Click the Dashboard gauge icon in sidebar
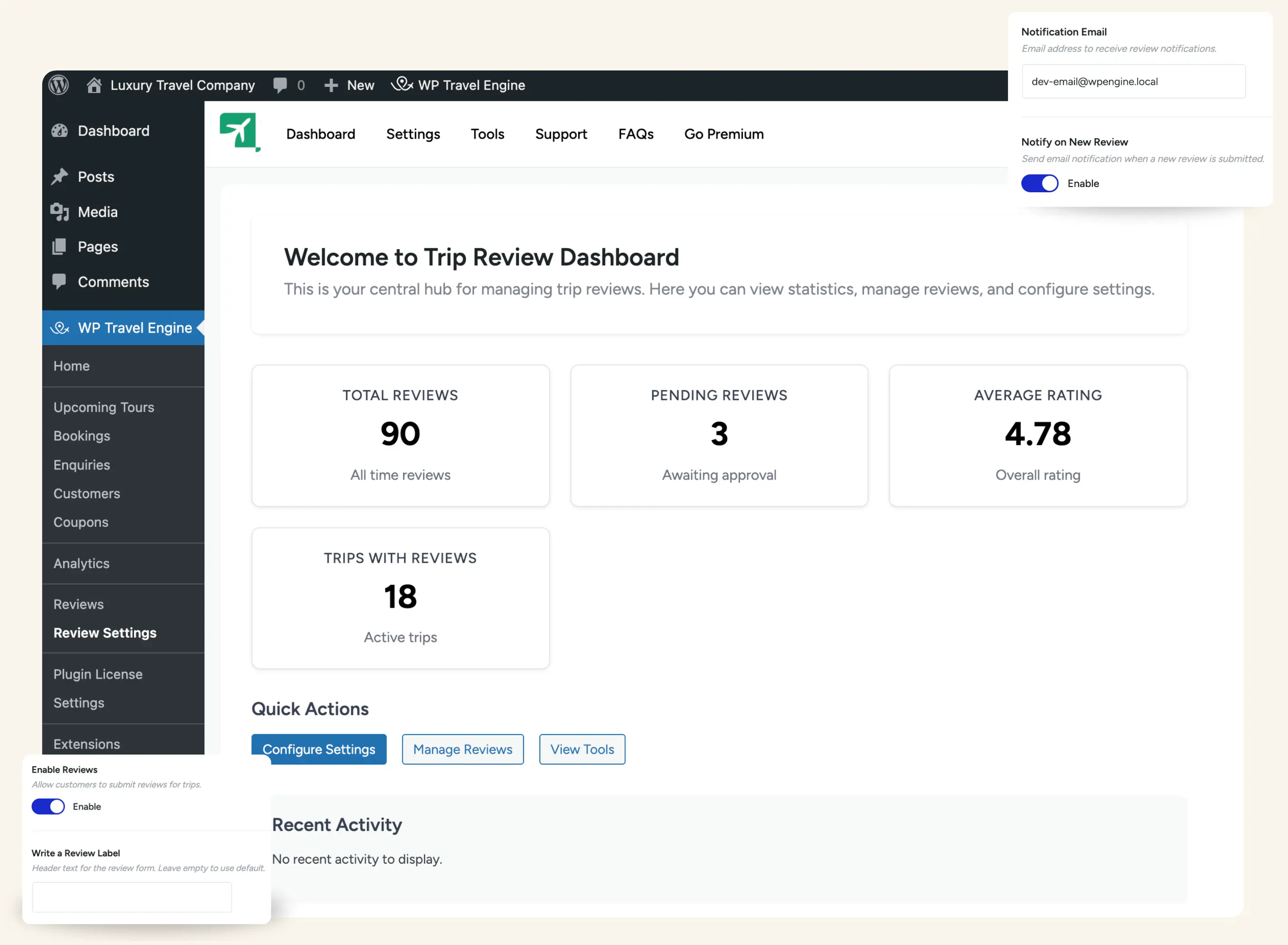The width and height of the screenshot is (1288, 945). click(60, 131)
